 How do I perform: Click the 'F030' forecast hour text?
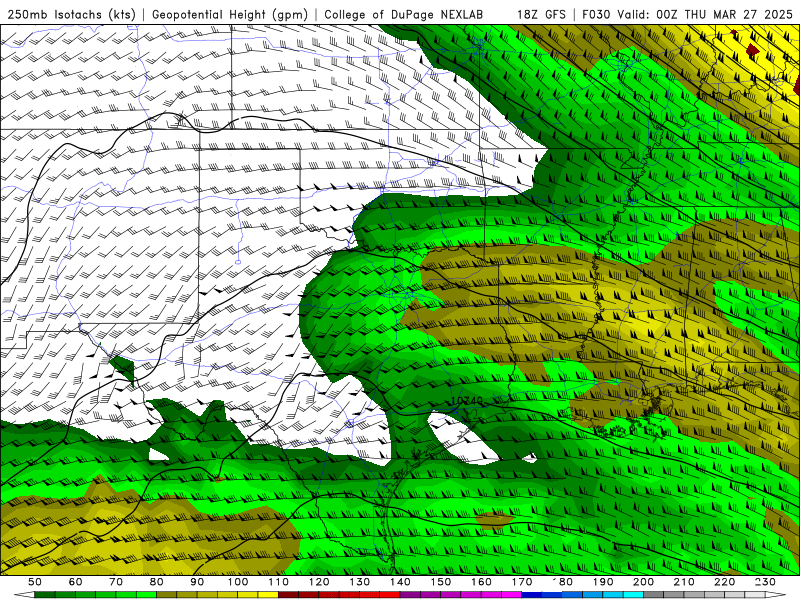596,14
